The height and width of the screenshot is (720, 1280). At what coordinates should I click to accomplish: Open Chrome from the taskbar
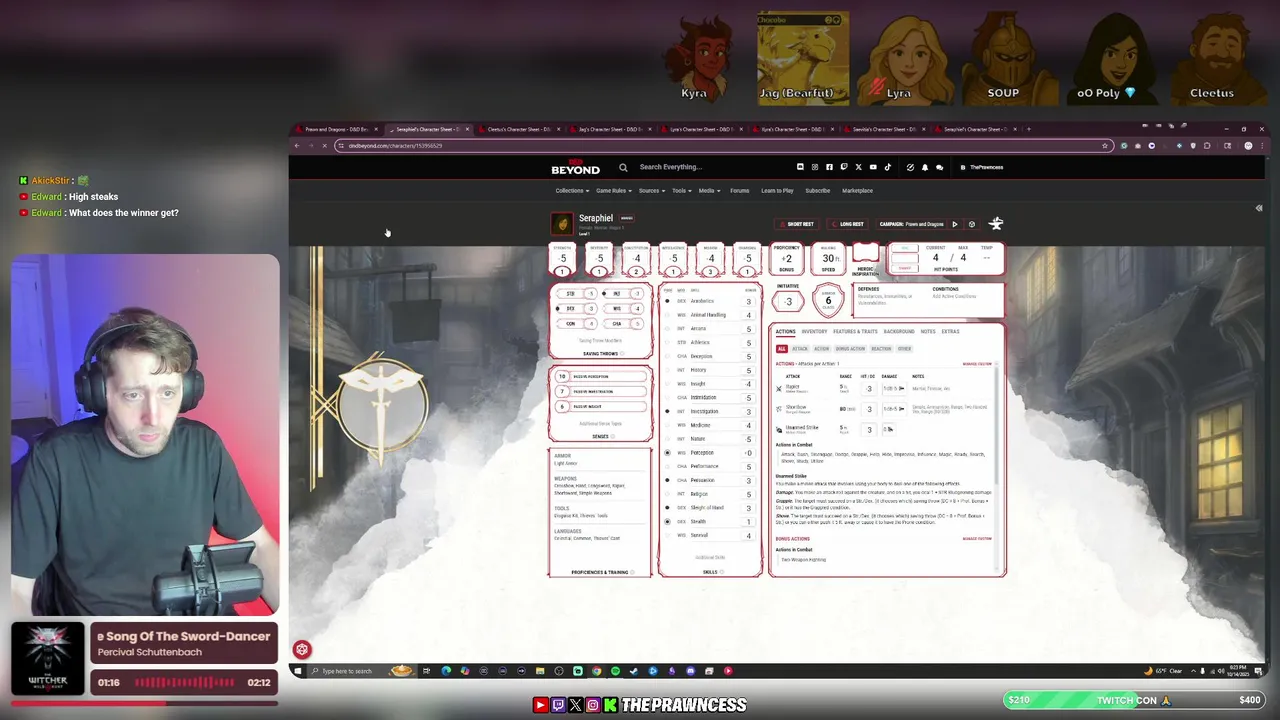(x=597, y=671)
